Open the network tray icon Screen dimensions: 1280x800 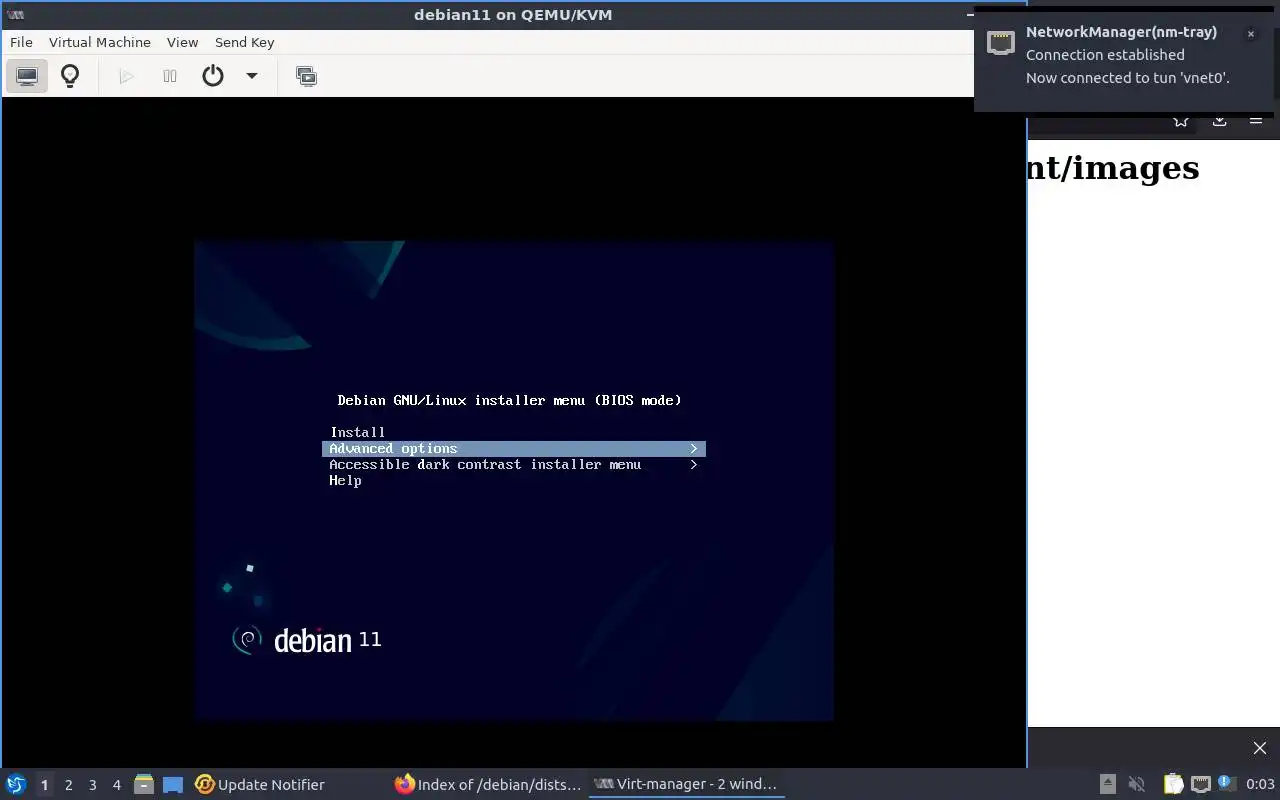pyautogui.click(x=1200, y=785)
